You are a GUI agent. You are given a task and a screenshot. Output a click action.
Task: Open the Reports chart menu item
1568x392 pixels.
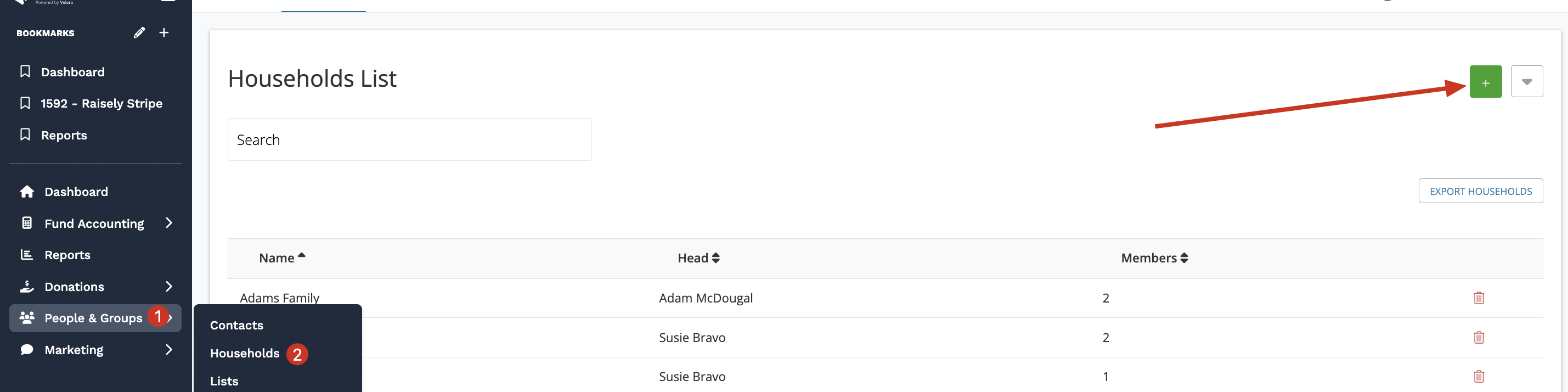(x=67, y=255)
